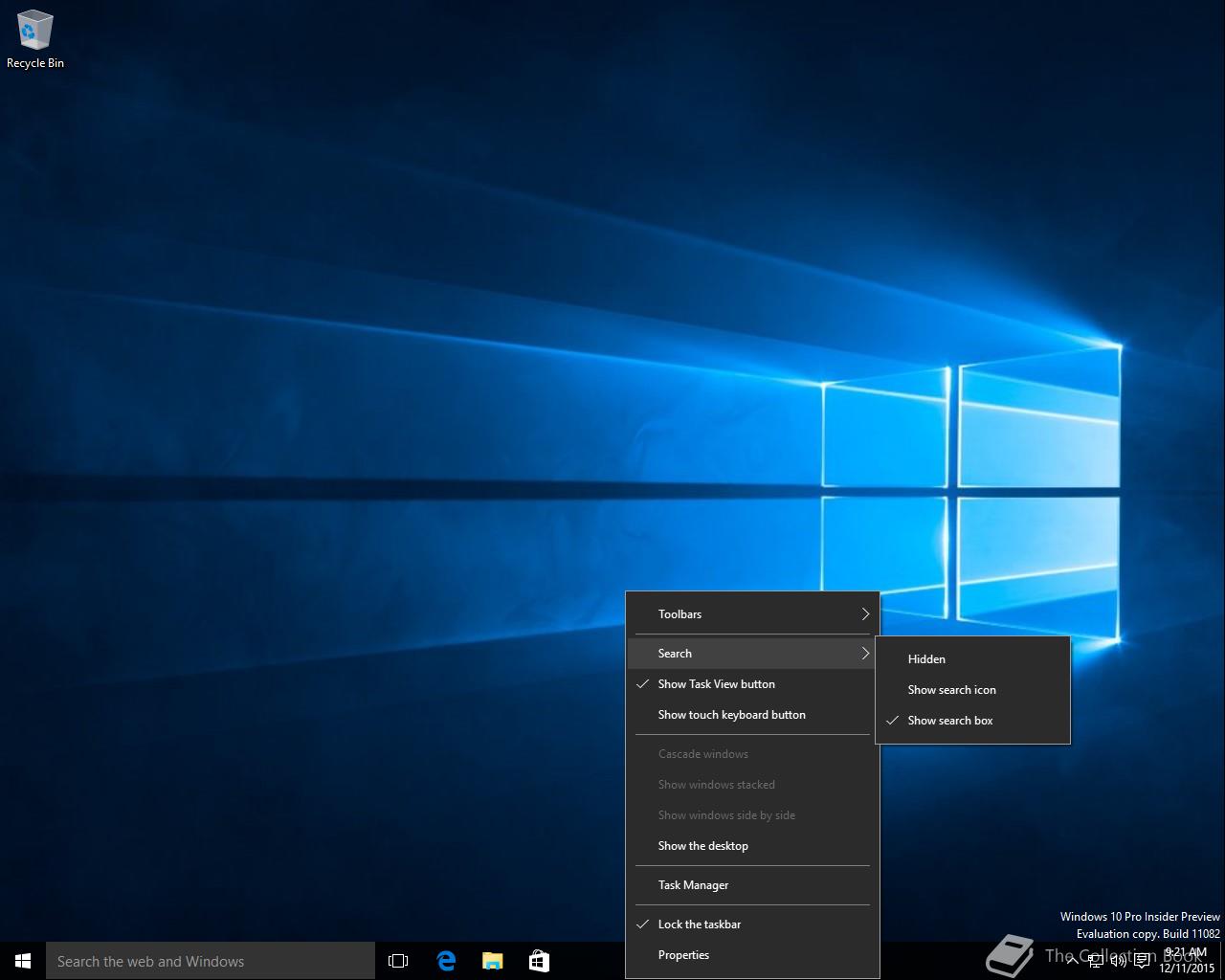Image resolution: width=1225 pixels, height=980 pixels.
Task: Toggle Lock the taskbar option
Action: (x=753, y=924)
